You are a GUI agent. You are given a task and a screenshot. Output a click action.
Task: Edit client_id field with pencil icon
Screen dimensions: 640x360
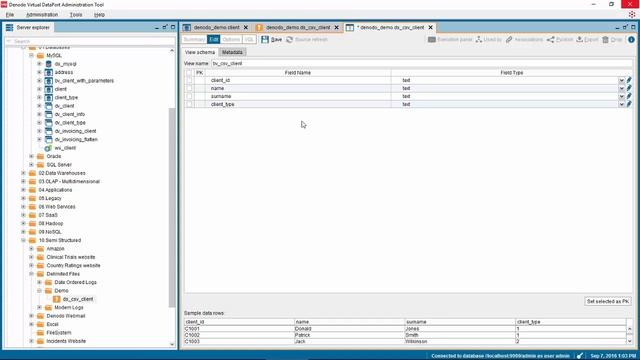(x=629, y=80)
